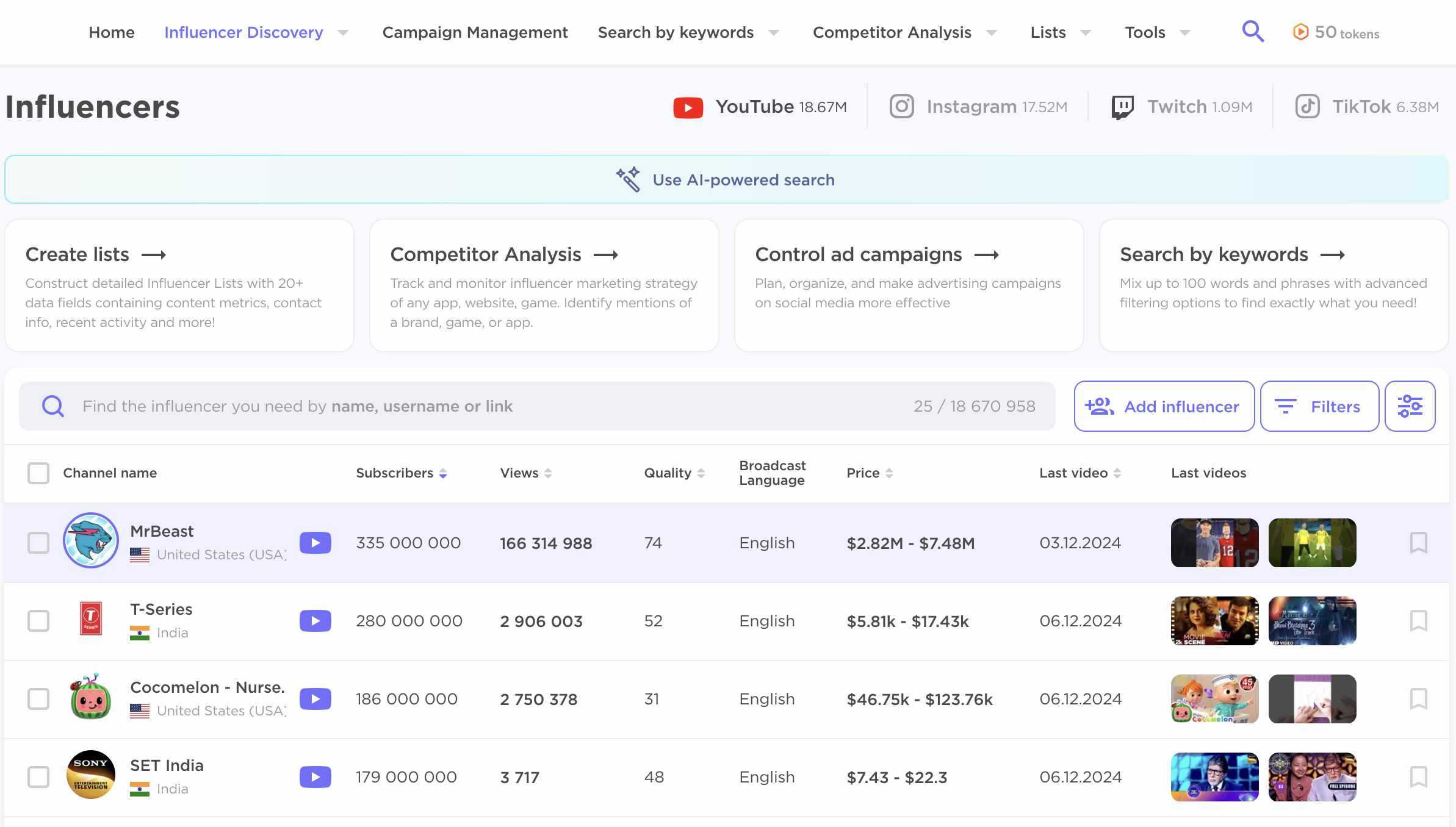Expand the Influencer Discovery dropdown arrow
The image size is (1456, 827).
[344, 33]
